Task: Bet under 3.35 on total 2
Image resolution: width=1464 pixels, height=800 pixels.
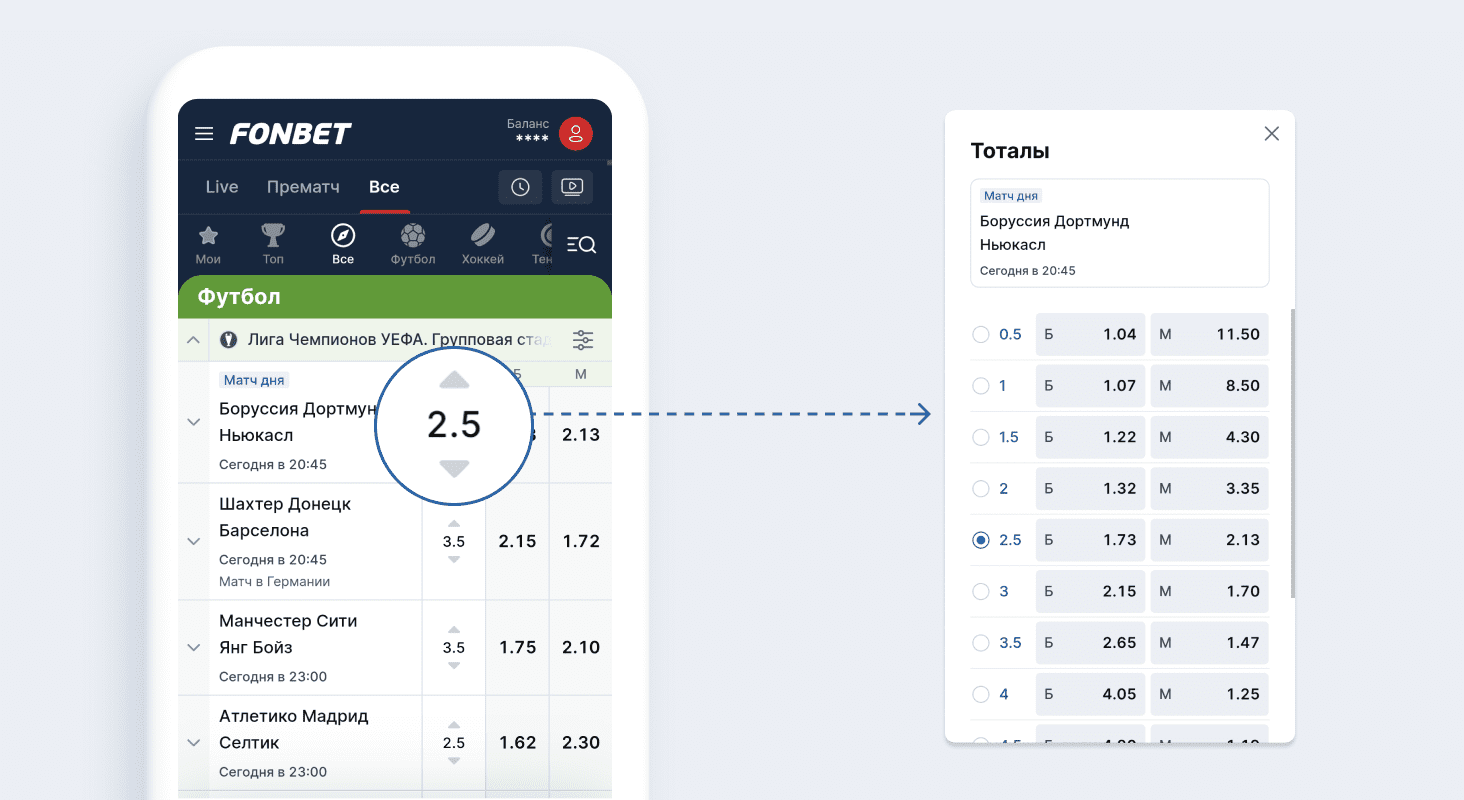Action: (x=1209, y=489)
